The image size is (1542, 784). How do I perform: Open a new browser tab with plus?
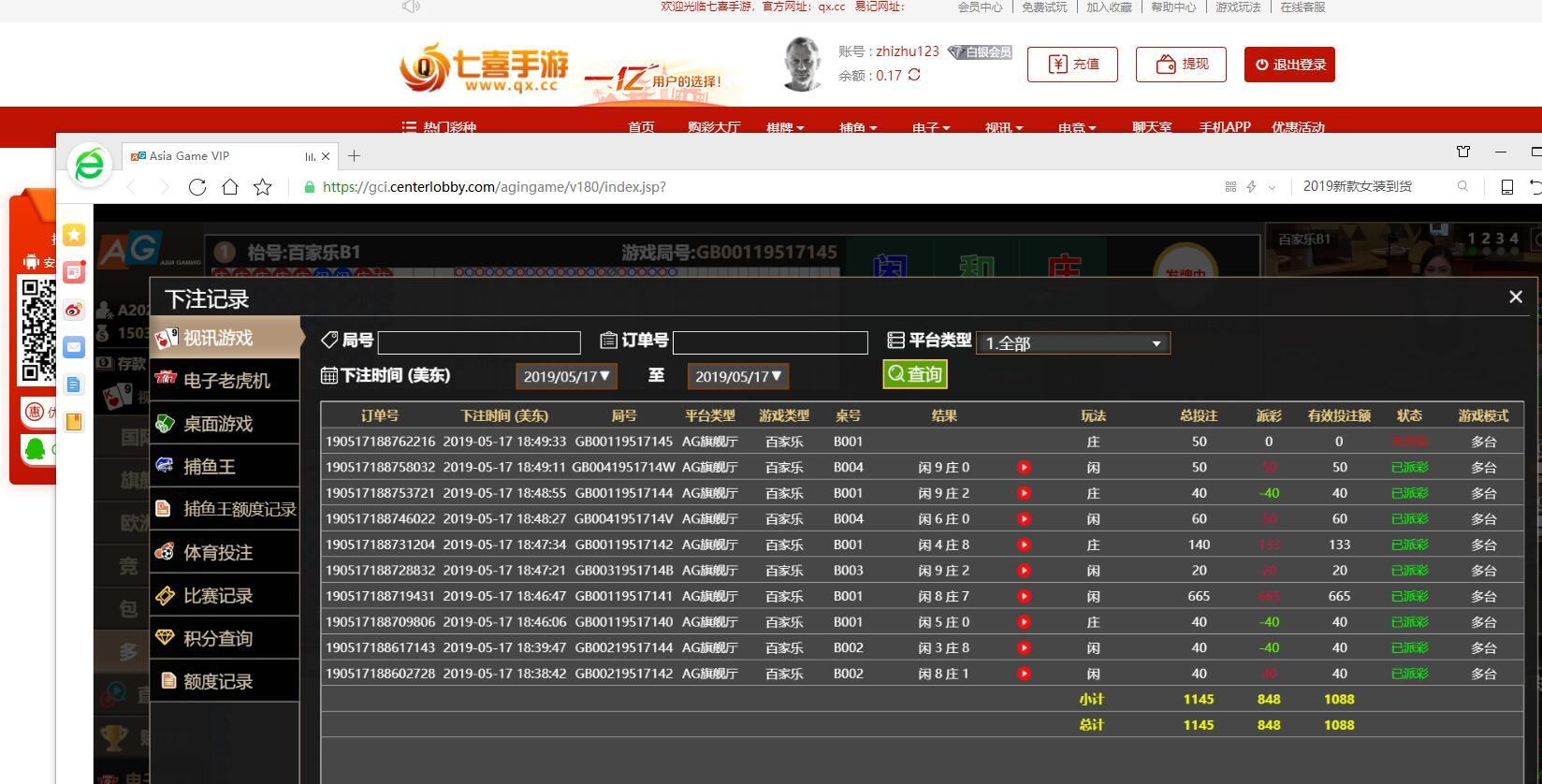[354, 156]
